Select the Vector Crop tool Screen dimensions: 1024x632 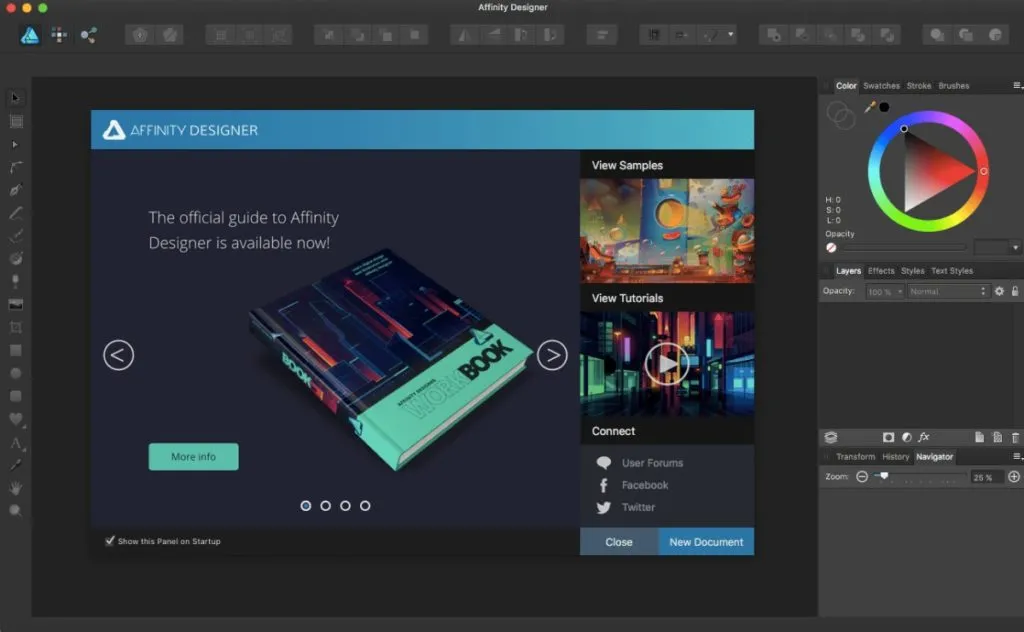[16, 327]
